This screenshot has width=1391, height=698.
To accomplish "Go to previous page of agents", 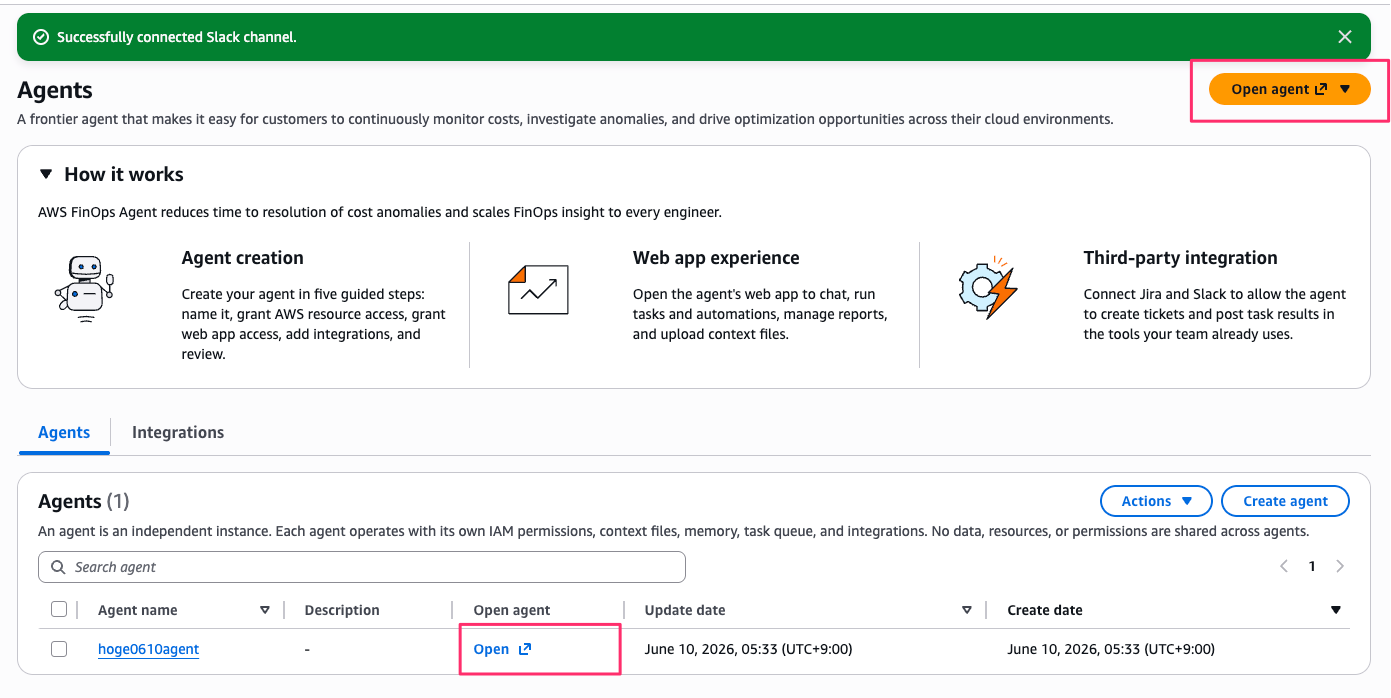I will point(1284,566).
